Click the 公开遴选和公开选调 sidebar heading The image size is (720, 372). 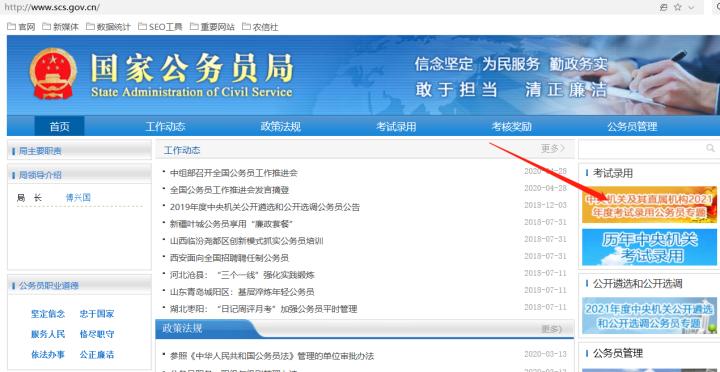[637, 283]
